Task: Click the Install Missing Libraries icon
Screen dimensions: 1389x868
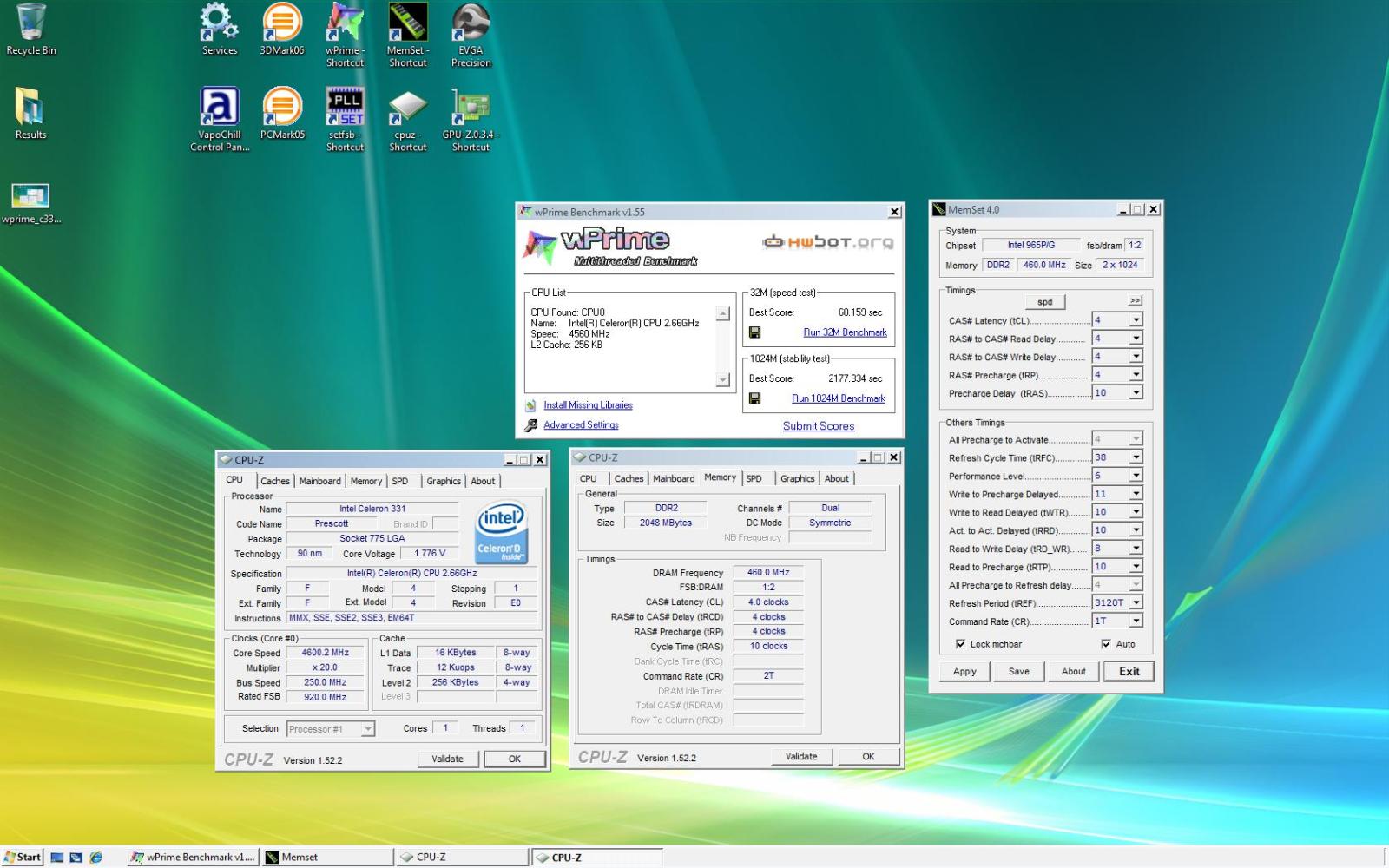Action: [x=530, y=405]
